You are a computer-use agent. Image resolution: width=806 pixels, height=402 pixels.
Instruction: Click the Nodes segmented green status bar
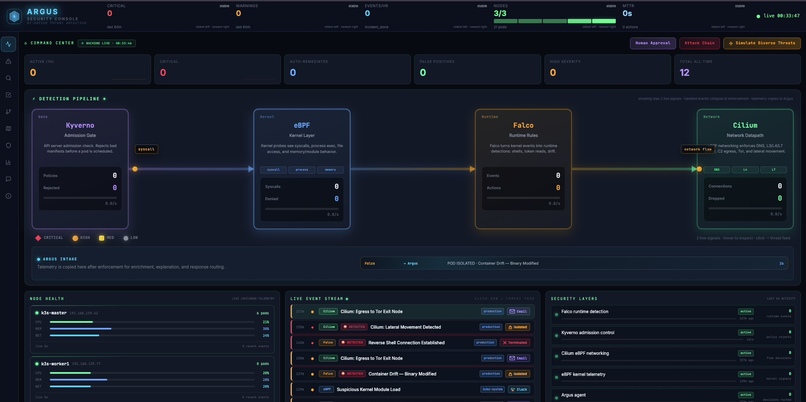click(555, 21)
